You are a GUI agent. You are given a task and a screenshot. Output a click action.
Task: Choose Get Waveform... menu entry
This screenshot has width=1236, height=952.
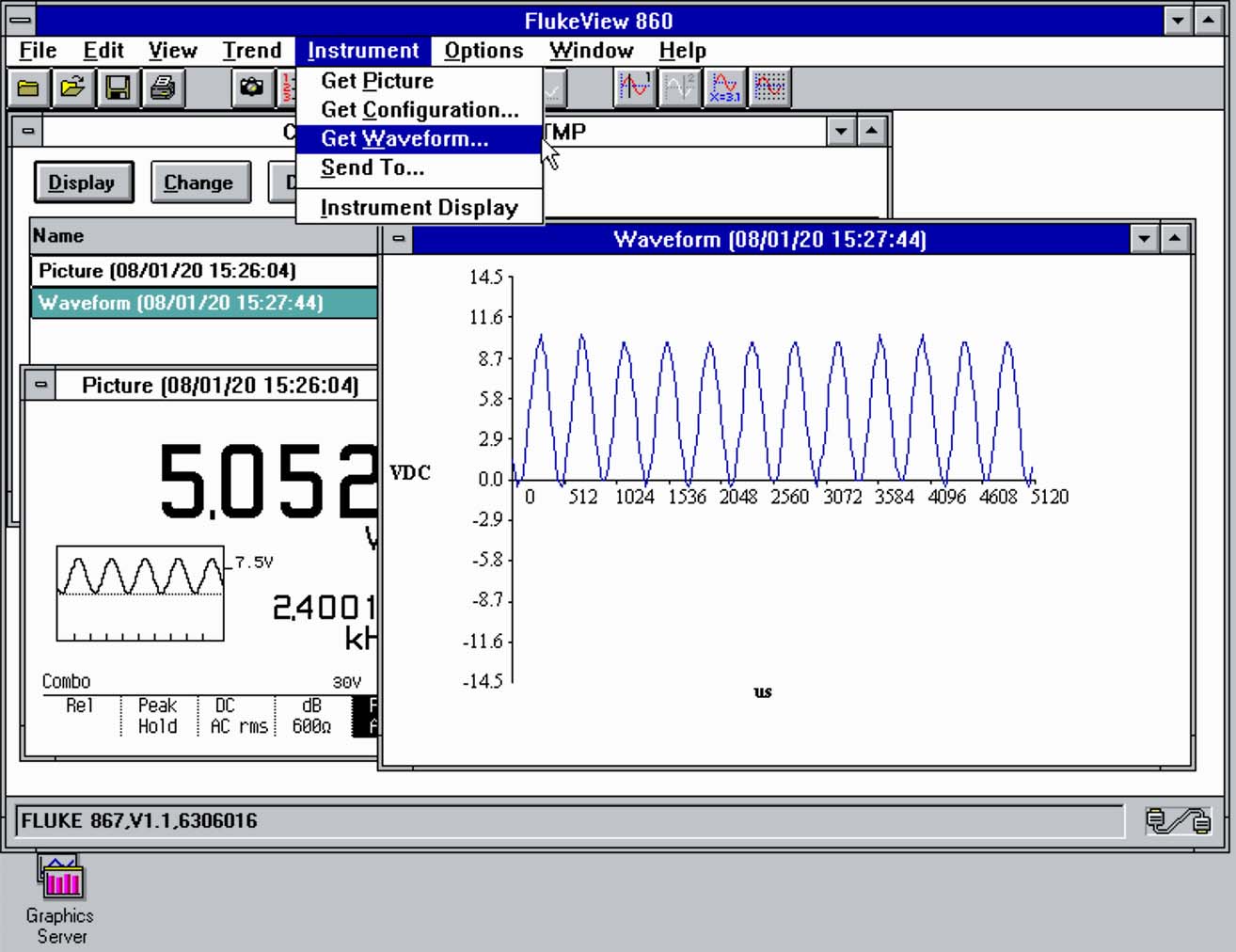point(420,138)
